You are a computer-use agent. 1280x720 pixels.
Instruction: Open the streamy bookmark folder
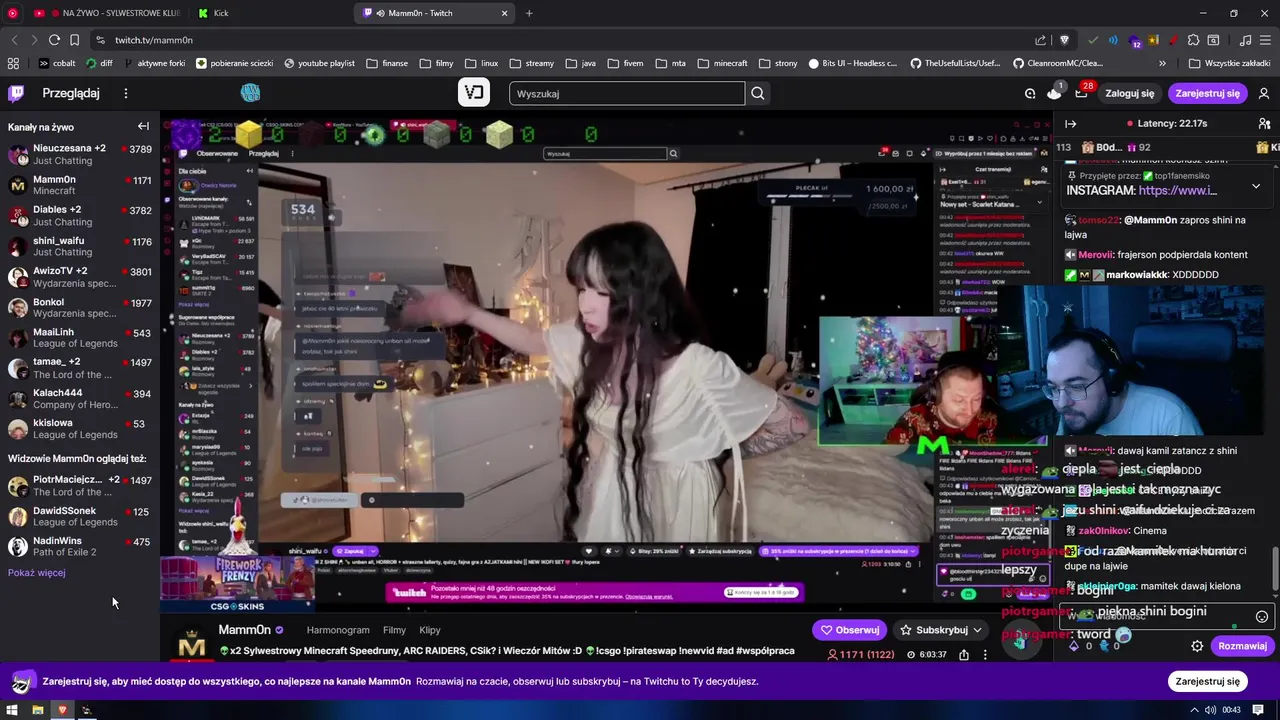pyautogui.click(x=531, y=63)
